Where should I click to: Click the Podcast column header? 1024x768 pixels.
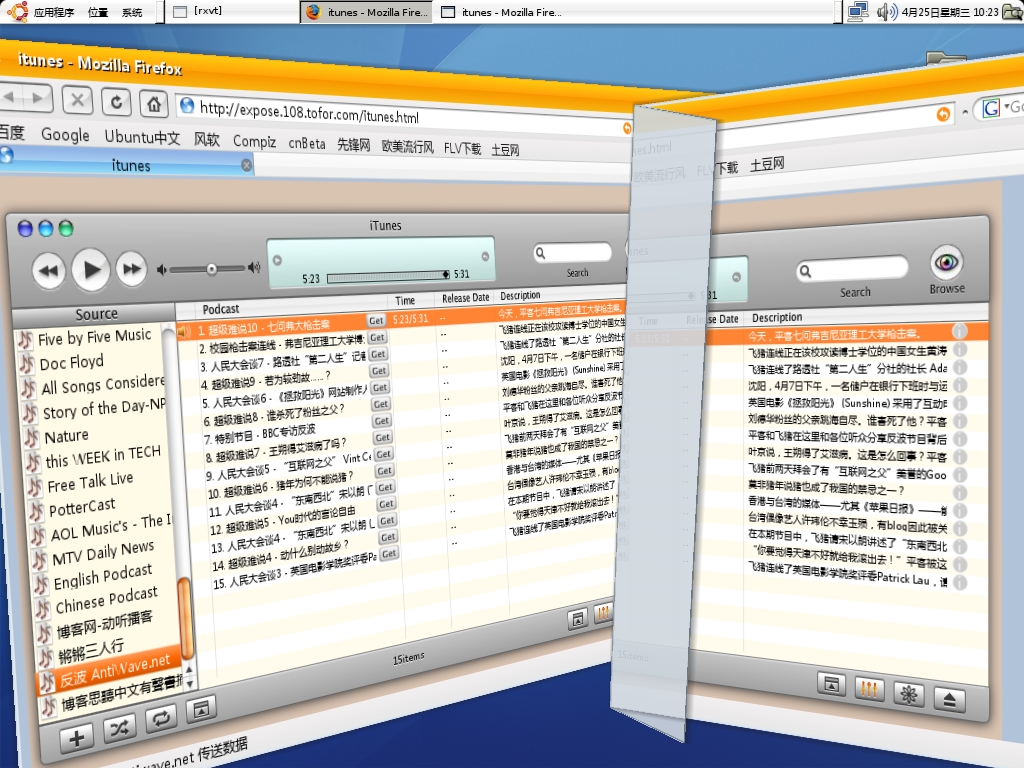221,309
